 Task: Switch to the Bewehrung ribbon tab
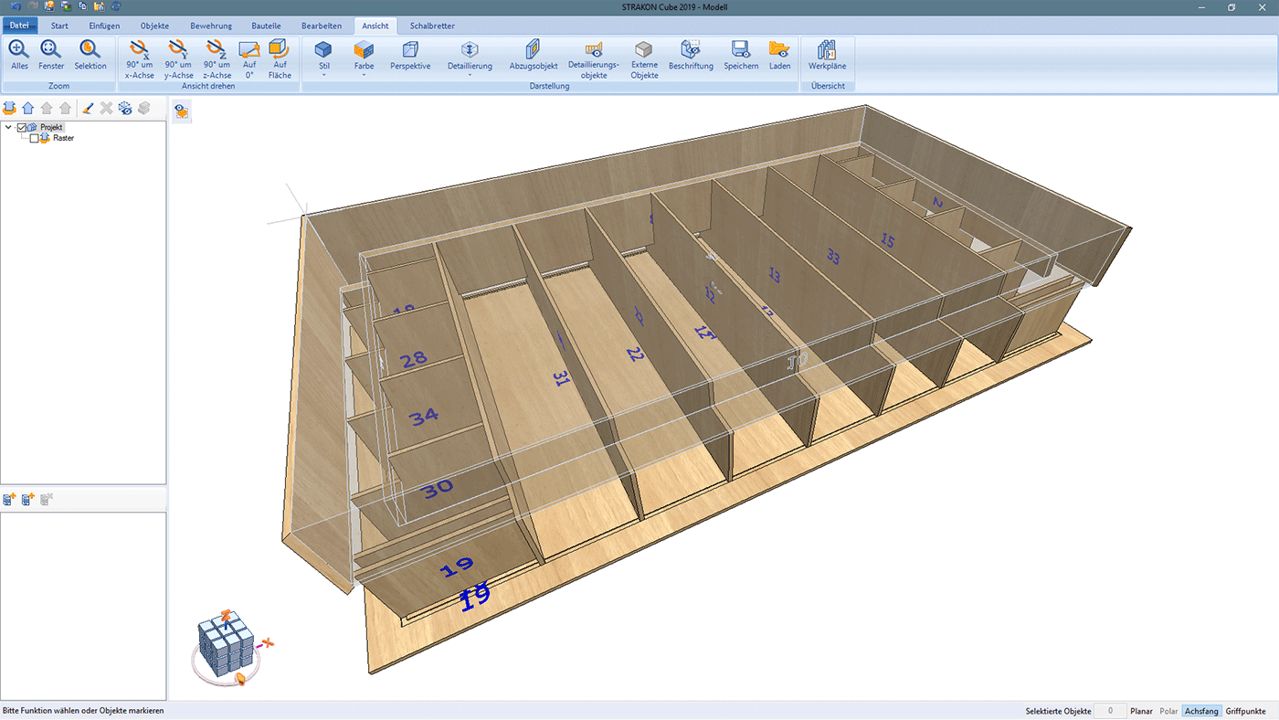click(x=210, y=25)
